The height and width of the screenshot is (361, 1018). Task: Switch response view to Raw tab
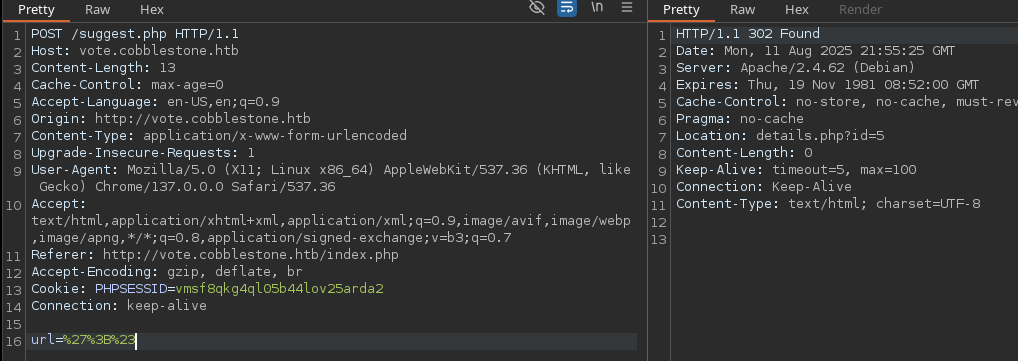pyautogui.click(x=742, y=10)
